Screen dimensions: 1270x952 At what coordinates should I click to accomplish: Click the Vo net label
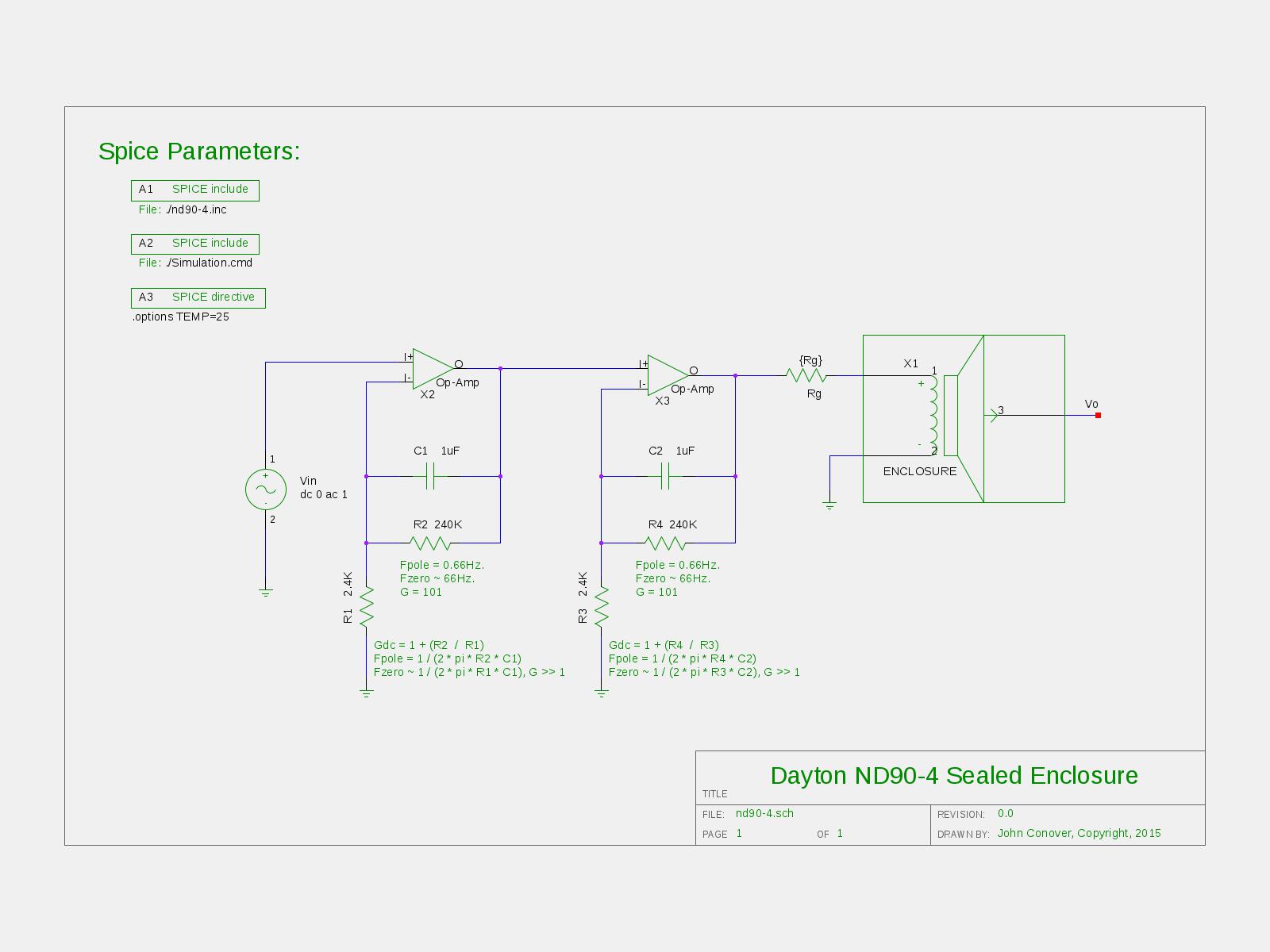coord(1091,405)
